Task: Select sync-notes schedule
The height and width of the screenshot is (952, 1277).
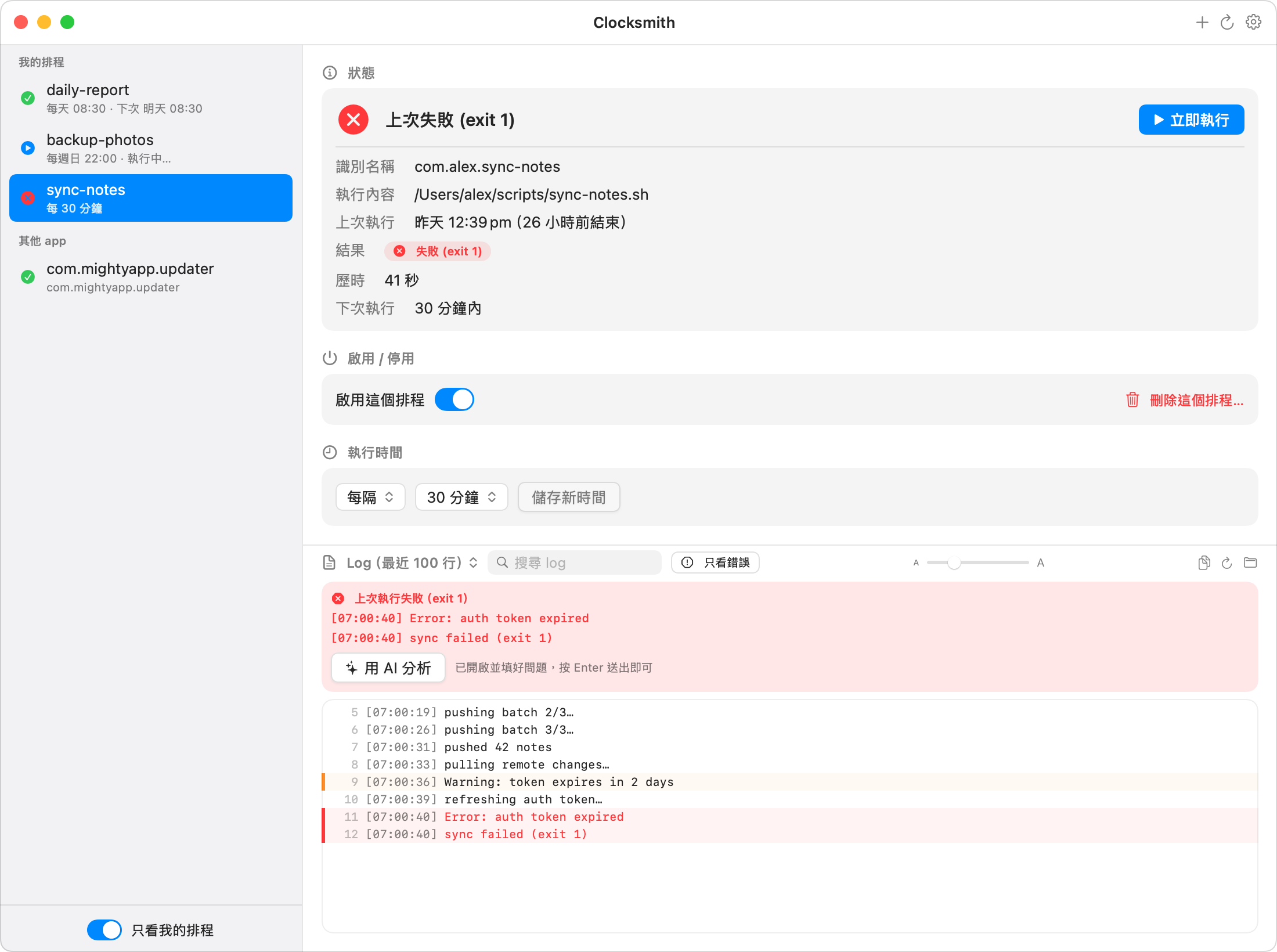Action: (151, 198)
